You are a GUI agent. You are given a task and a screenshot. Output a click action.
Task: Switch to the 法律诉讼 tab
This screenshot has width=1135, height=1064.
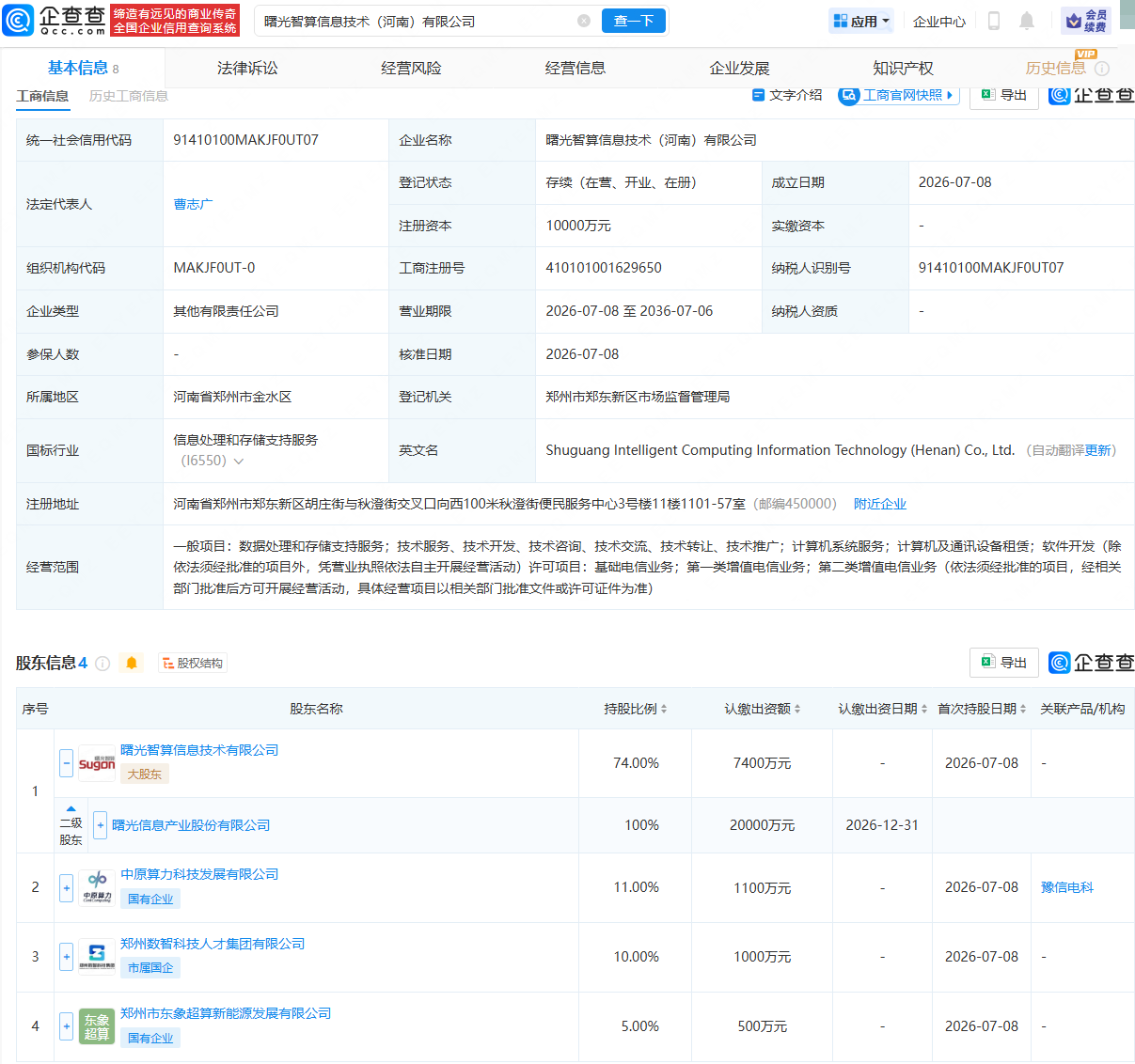click(247, 68)
